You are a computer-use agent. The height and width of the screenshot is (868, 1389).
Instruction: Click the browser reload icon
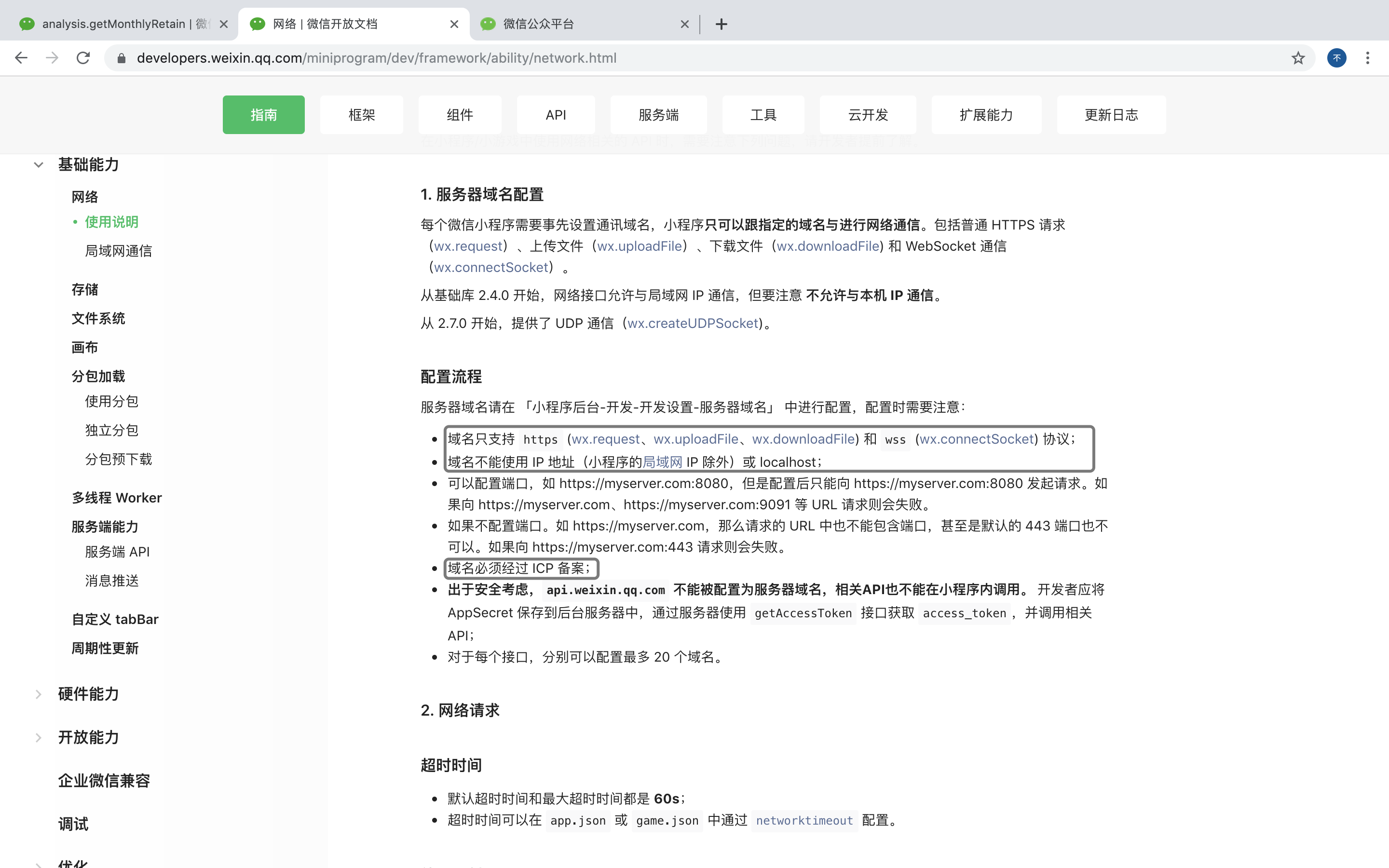[83, 57]
